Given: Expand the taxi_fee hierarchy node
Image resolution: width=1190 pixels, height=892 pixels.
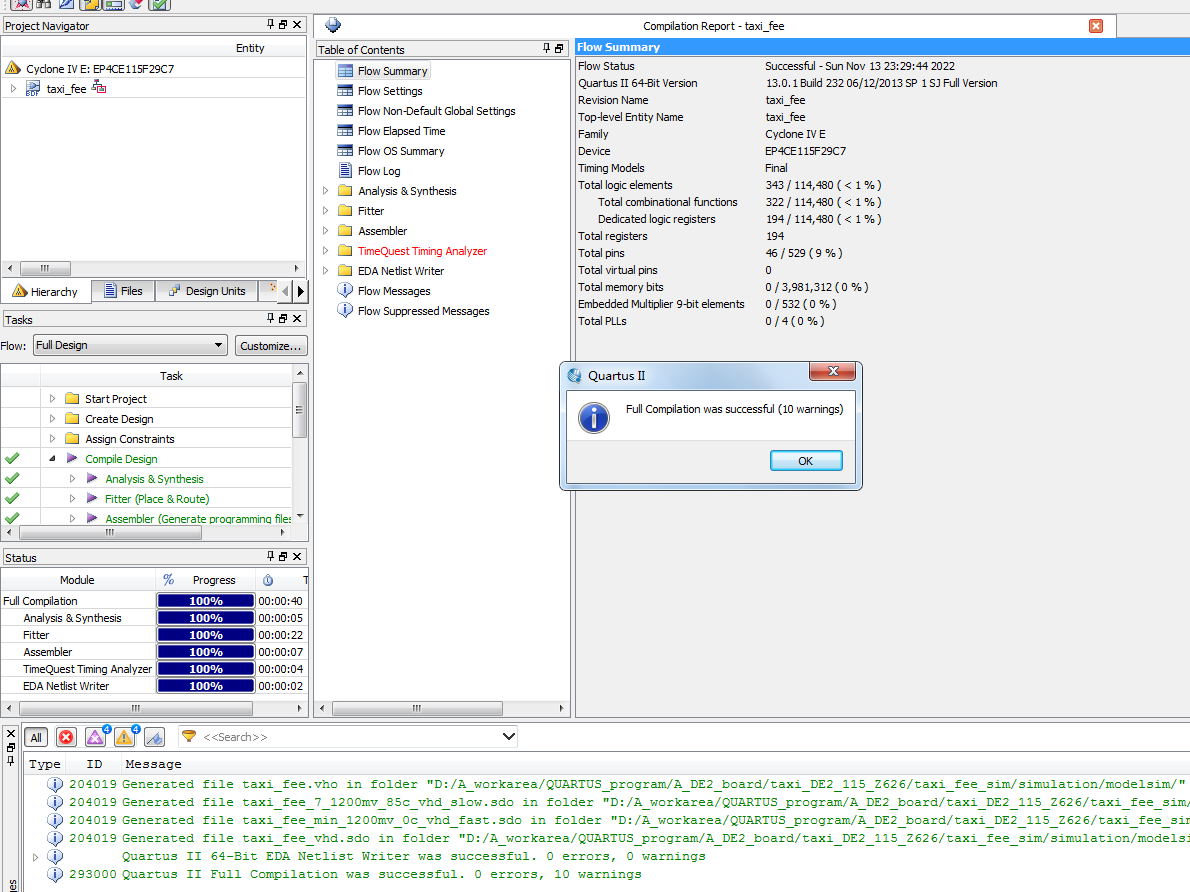Looking at the screenshot, I should tap(13, 89).
